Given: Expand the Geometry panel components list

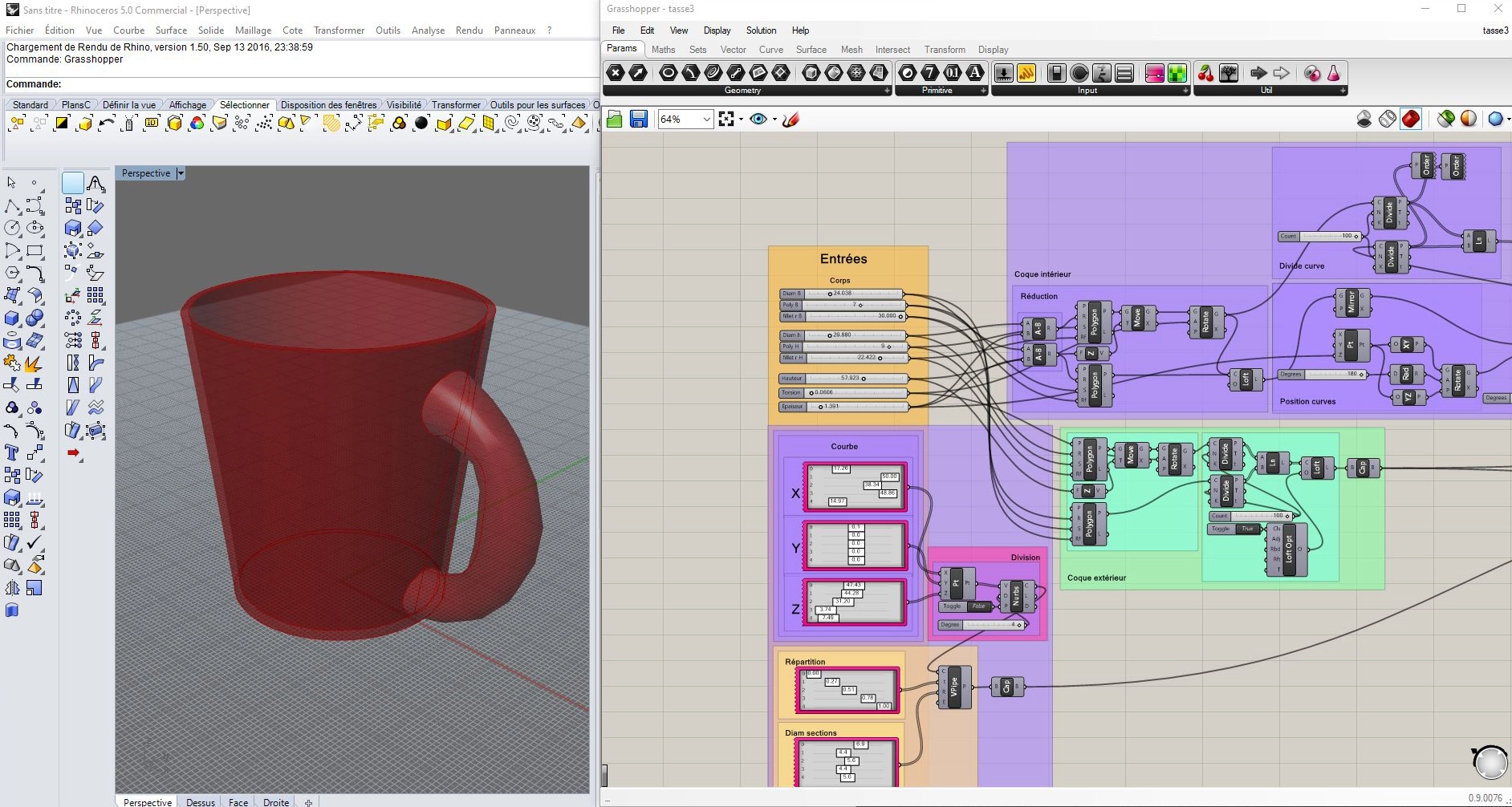Looking at the screenshot, I should point(887,91).
